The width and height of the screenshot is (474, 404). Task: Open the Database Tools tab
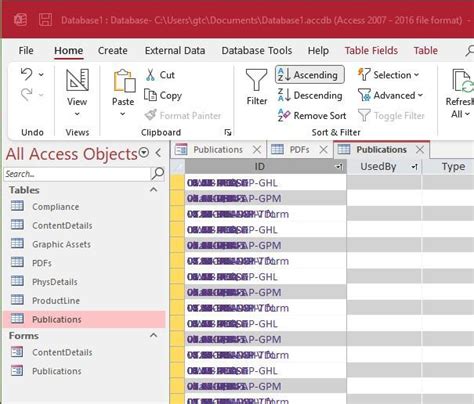257,51
